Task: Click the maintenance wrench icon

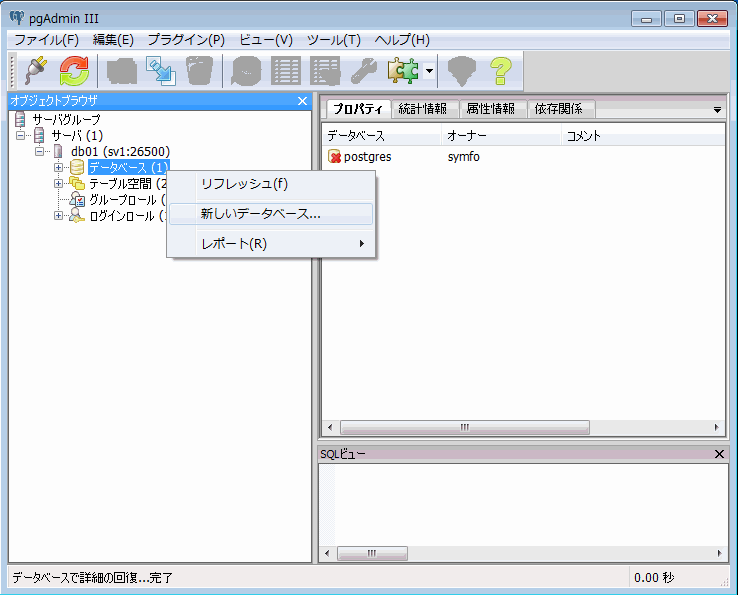Action: coord(364,71)
